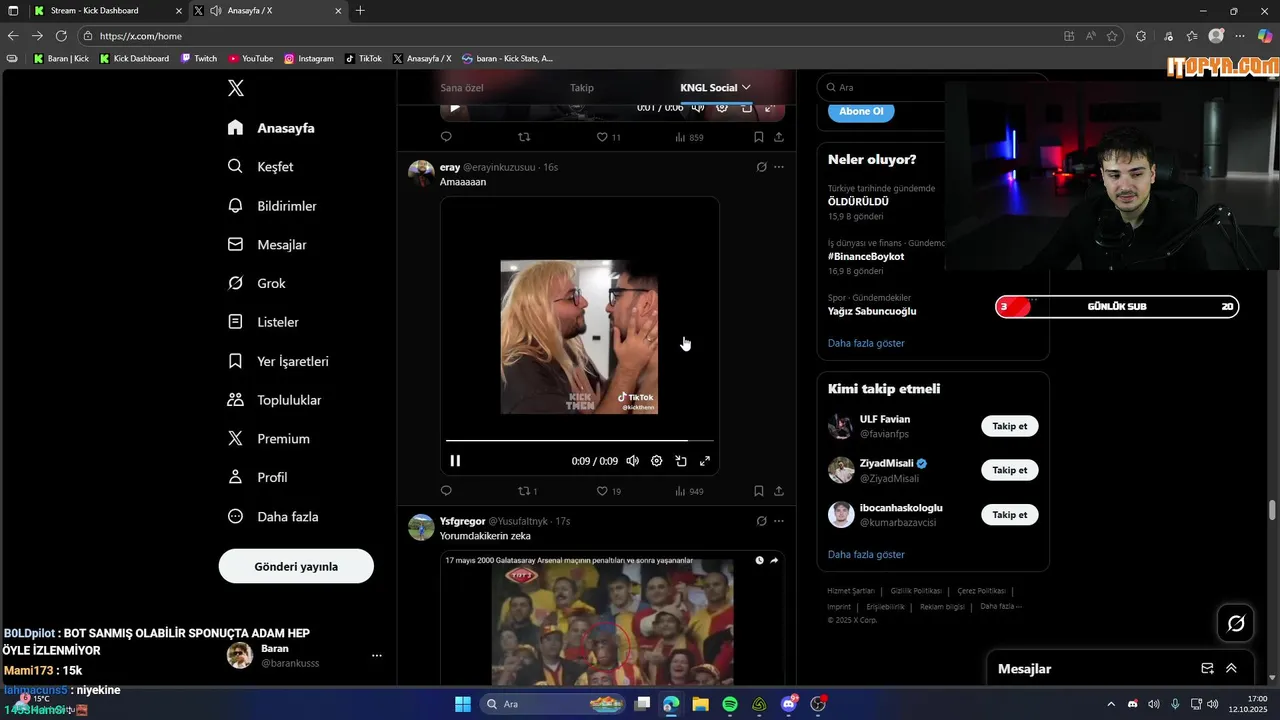Mute the eray video volume icon
1280x720 pixels.
click(632, 461)
